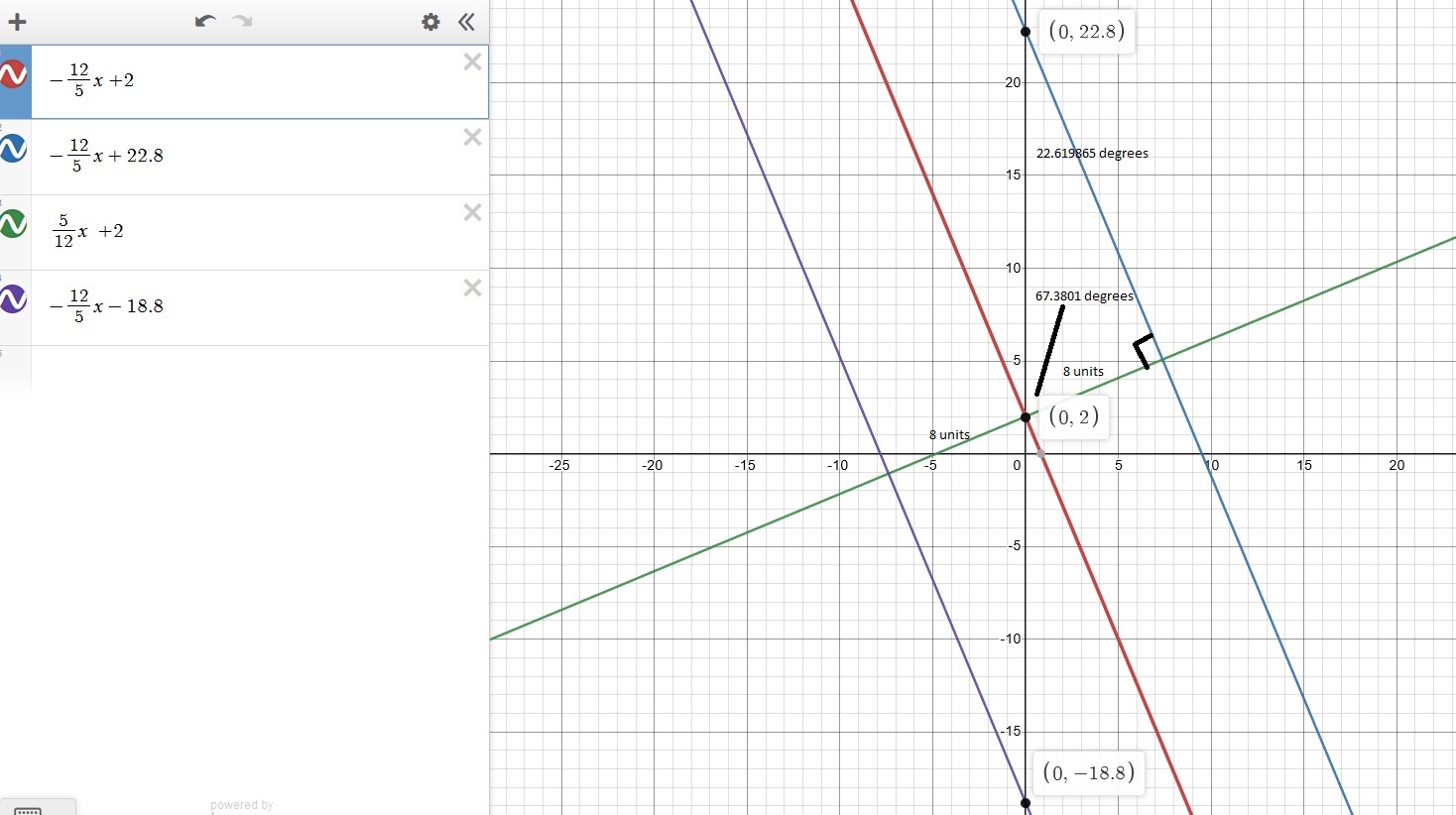Open the add item plus menu
The width and height of the screenshot is (1456, 815).
[x=17, y=22]
